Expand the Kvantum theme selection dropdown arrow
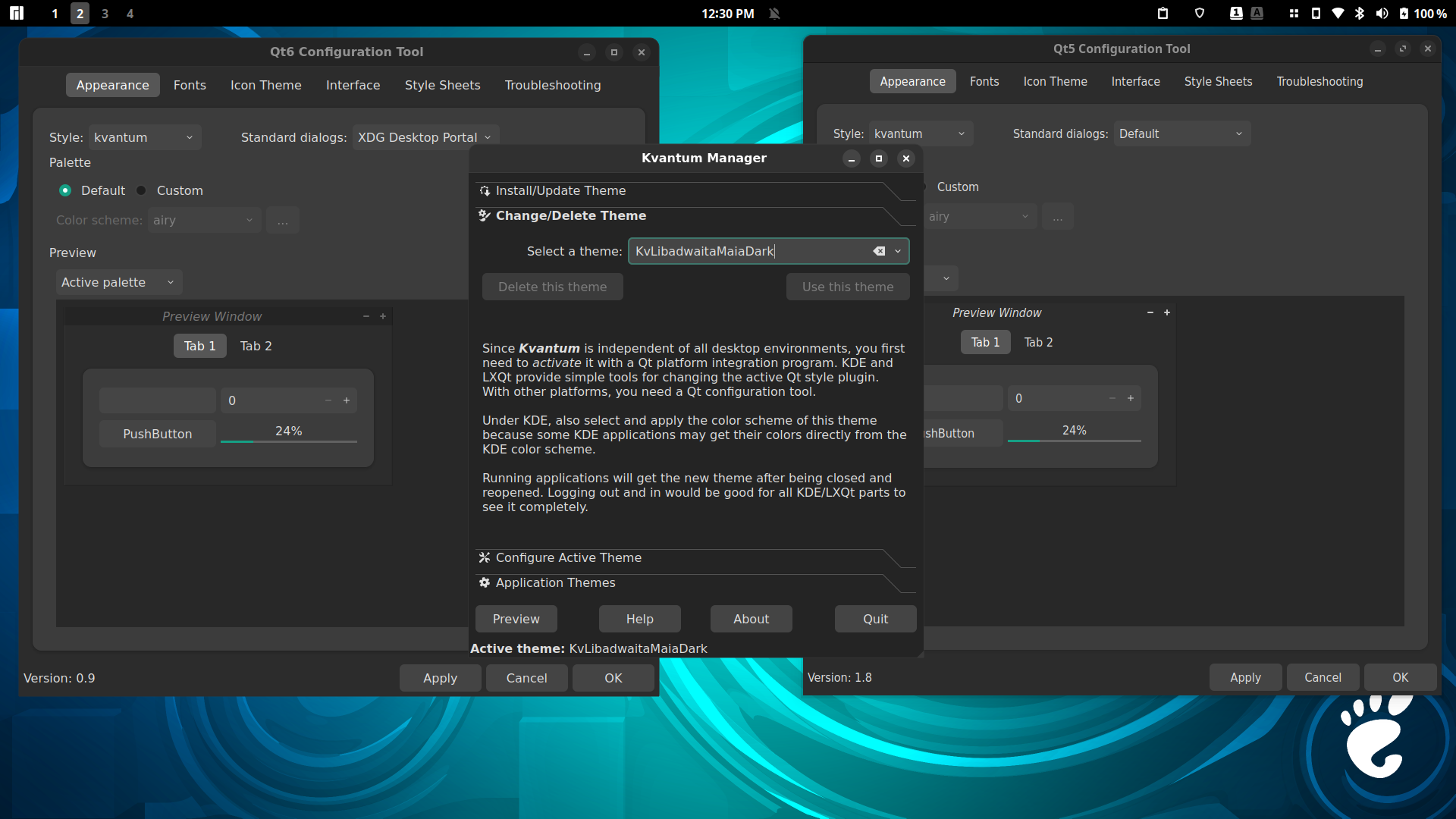The height and width of the screenshot is (819, 1456). click(x=898, y=251)
